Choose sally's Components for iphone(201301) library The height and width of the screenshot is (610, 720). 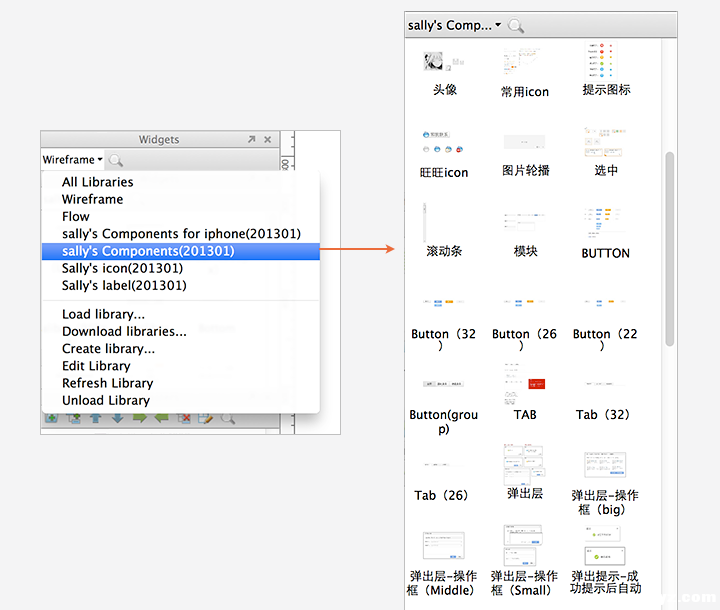tap(181, 234)
